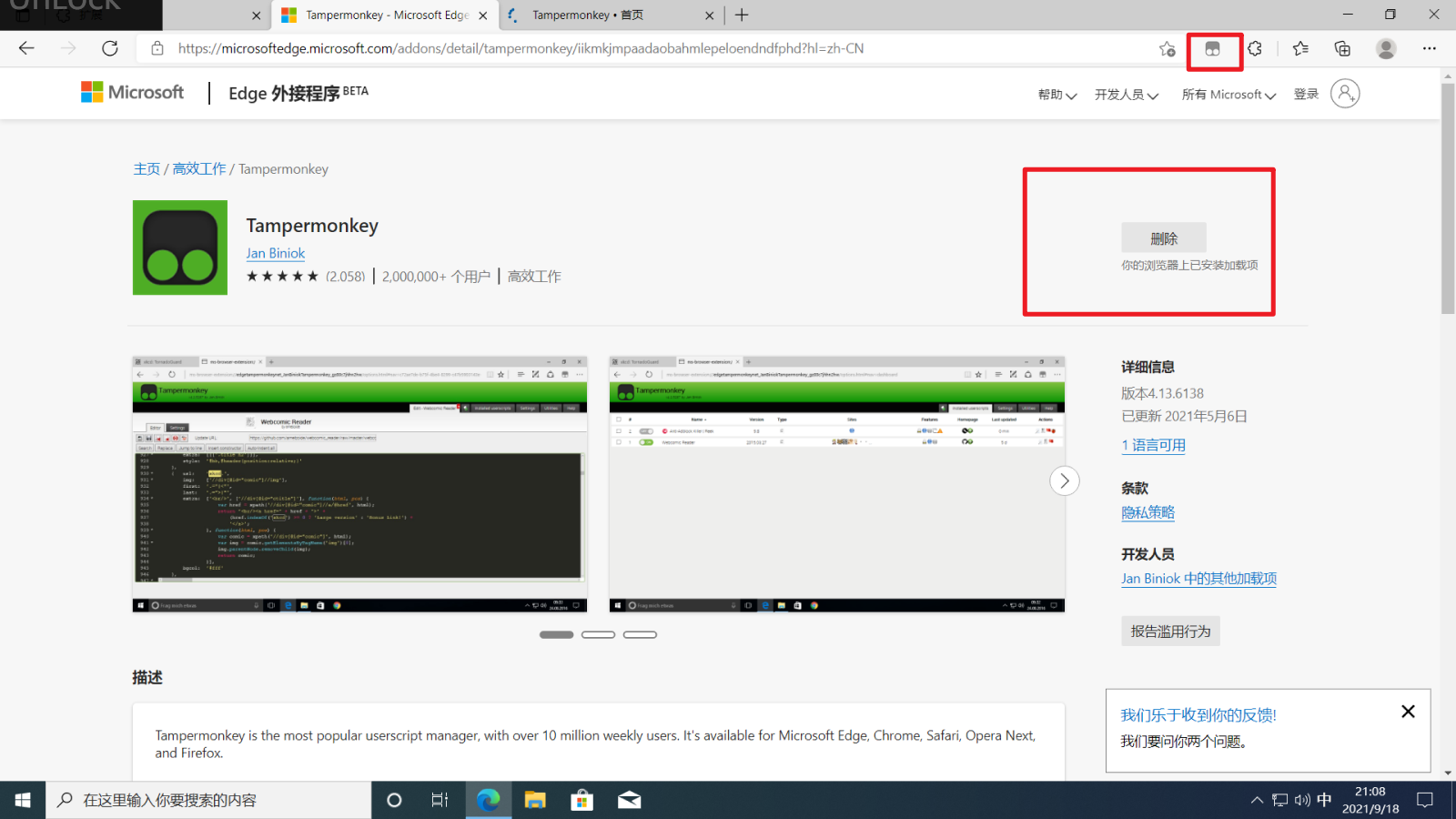Screen dimensions: 1456x819
Task: Show next screenshot with arrow button
Action: pyautogui.click(x=1064, y=480)
